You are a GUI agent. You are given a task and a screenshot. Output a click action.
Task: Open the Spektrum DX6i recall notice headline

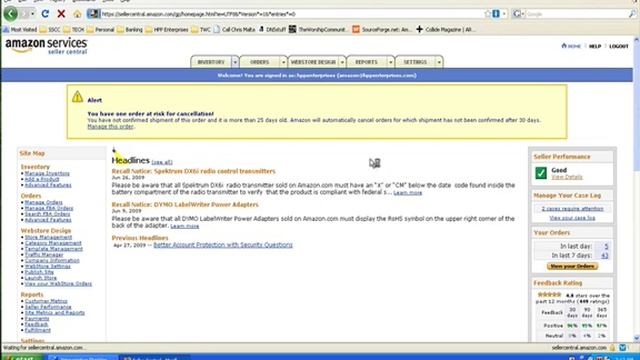pyautogui.click(x=193, y=171)
